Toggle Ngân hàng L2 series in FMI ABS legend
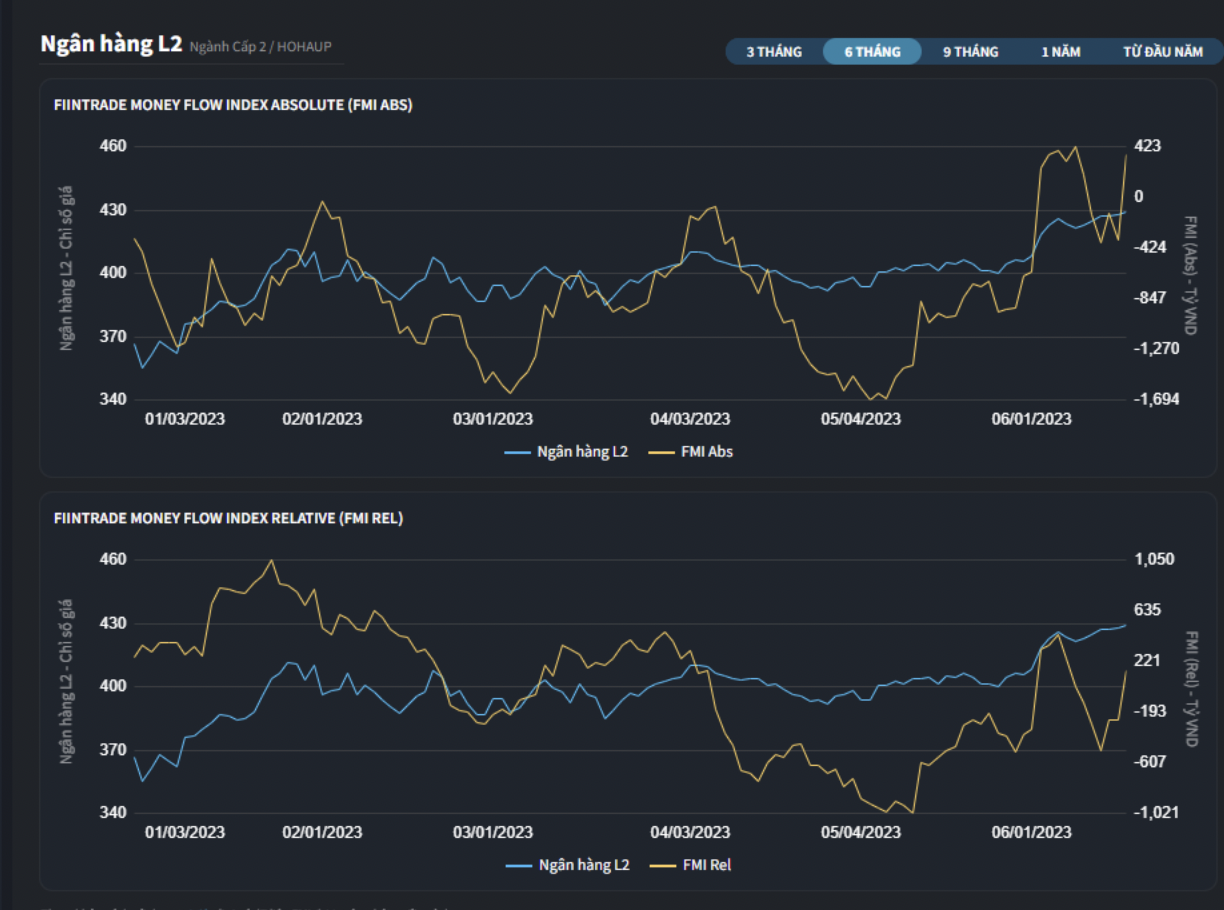Image resolution: width=1224 pixels, height=910 pixels. 581,452
